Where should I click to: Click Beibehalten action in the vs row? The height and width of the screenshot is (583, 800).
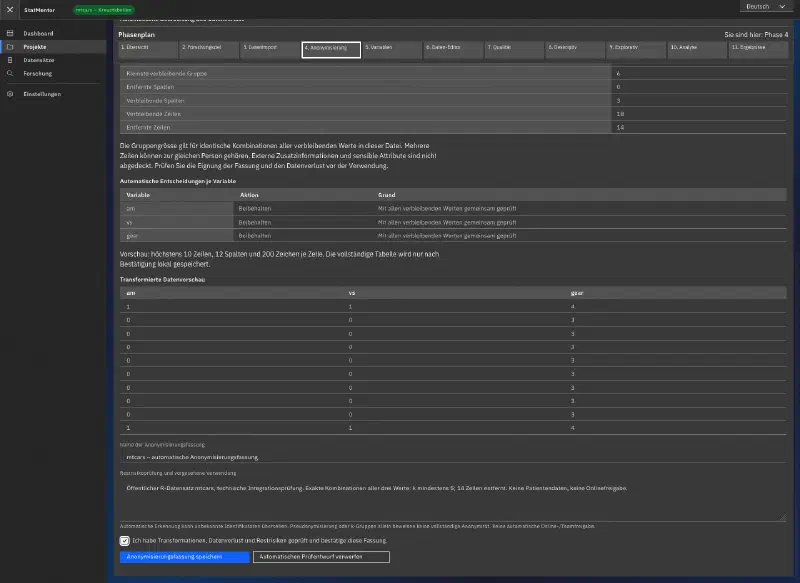(255, 222)
